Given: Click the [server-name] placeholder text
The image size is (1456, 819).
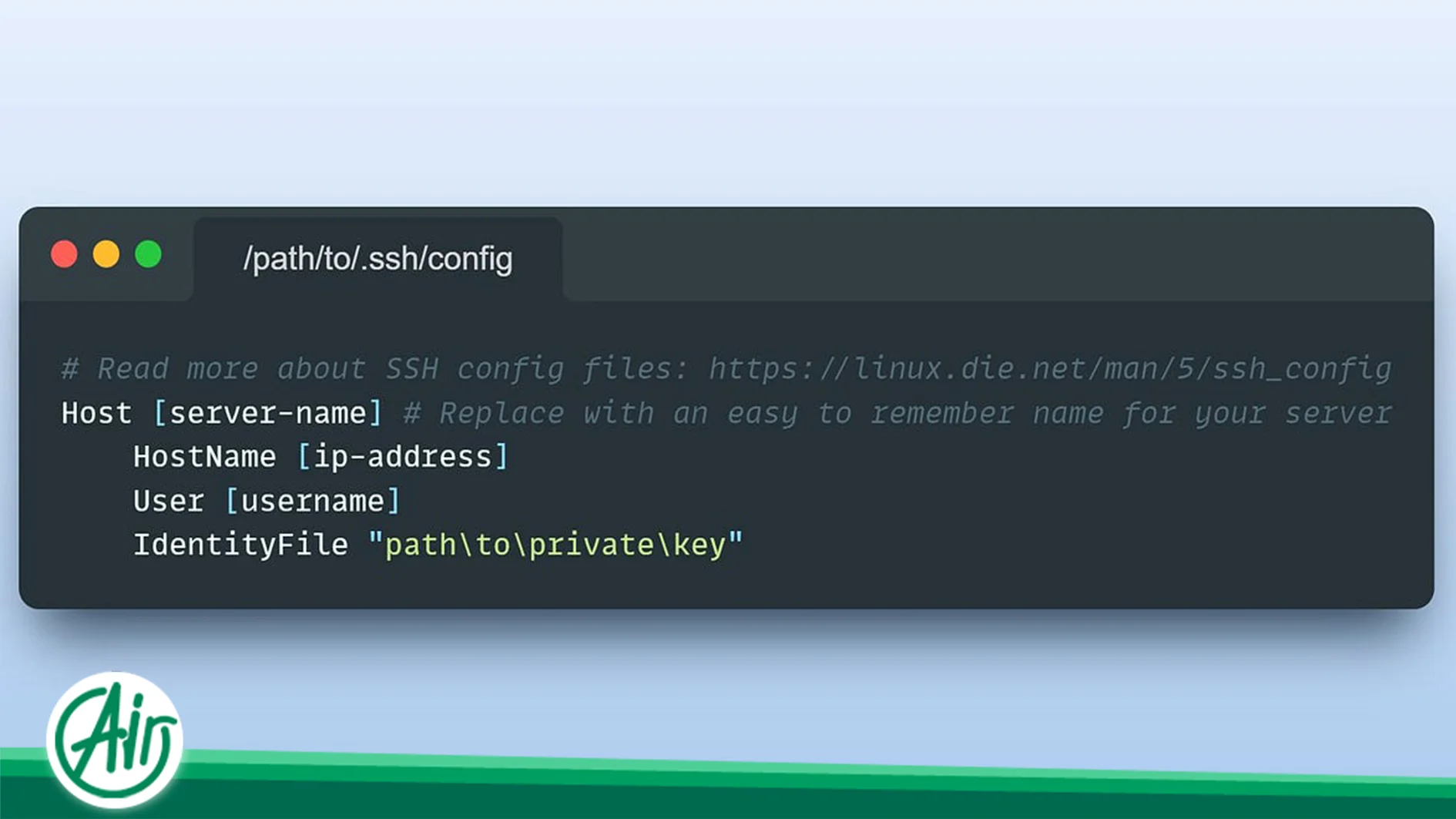Looking at the screenshot, I should coord(268,414).
